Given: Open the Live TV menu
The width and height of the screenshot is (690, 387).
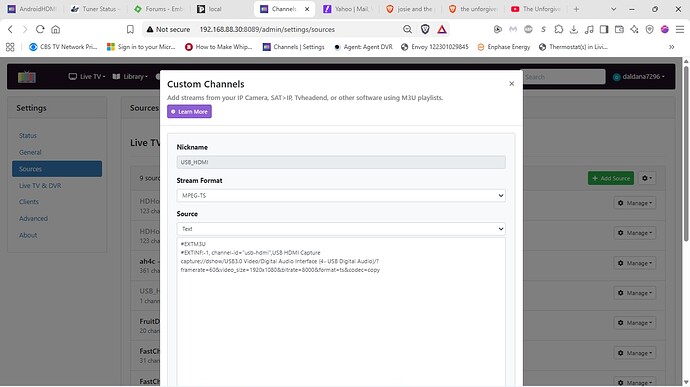Looking at the screenshot, I should (x=87, y=77).
